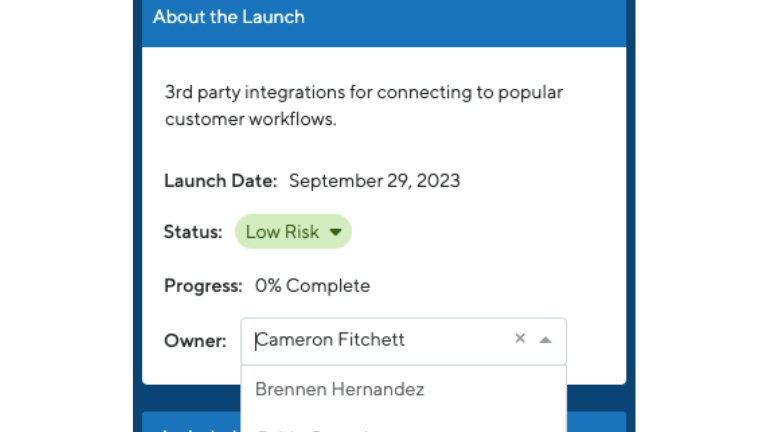Viewport: 768px width, 432px height.
Task: Click the Low Risk text label
Action: 282,232
